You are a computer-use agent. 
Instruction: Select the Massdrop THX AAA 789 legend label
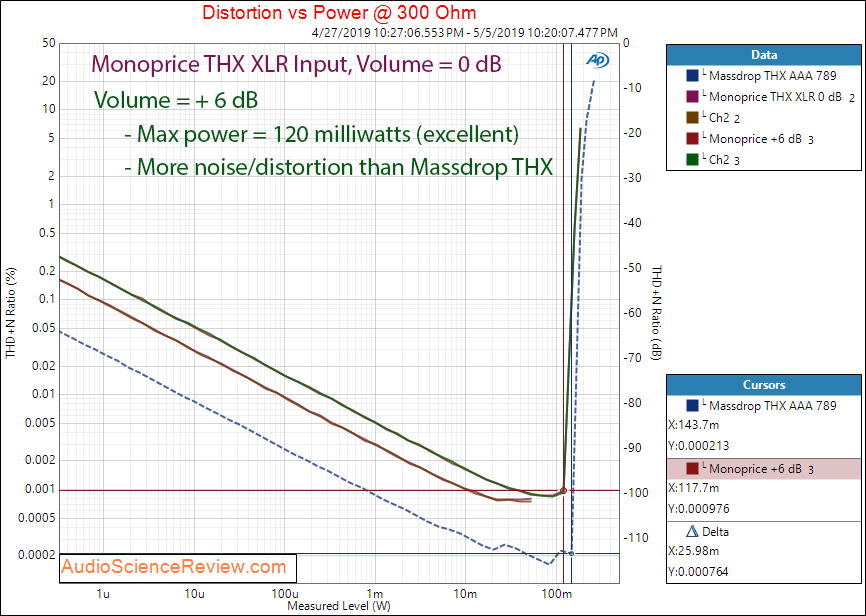(773, 76)
